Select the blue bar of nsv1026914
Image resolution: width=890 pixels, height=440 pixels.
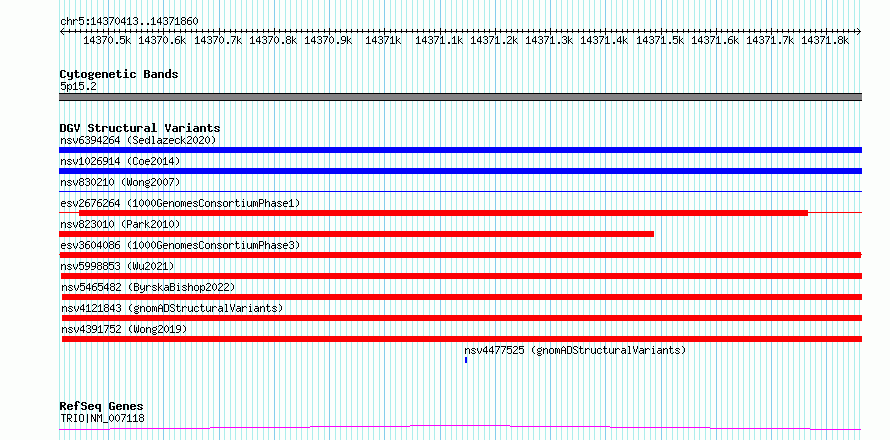pyautogui.click(x=460, y=171)
